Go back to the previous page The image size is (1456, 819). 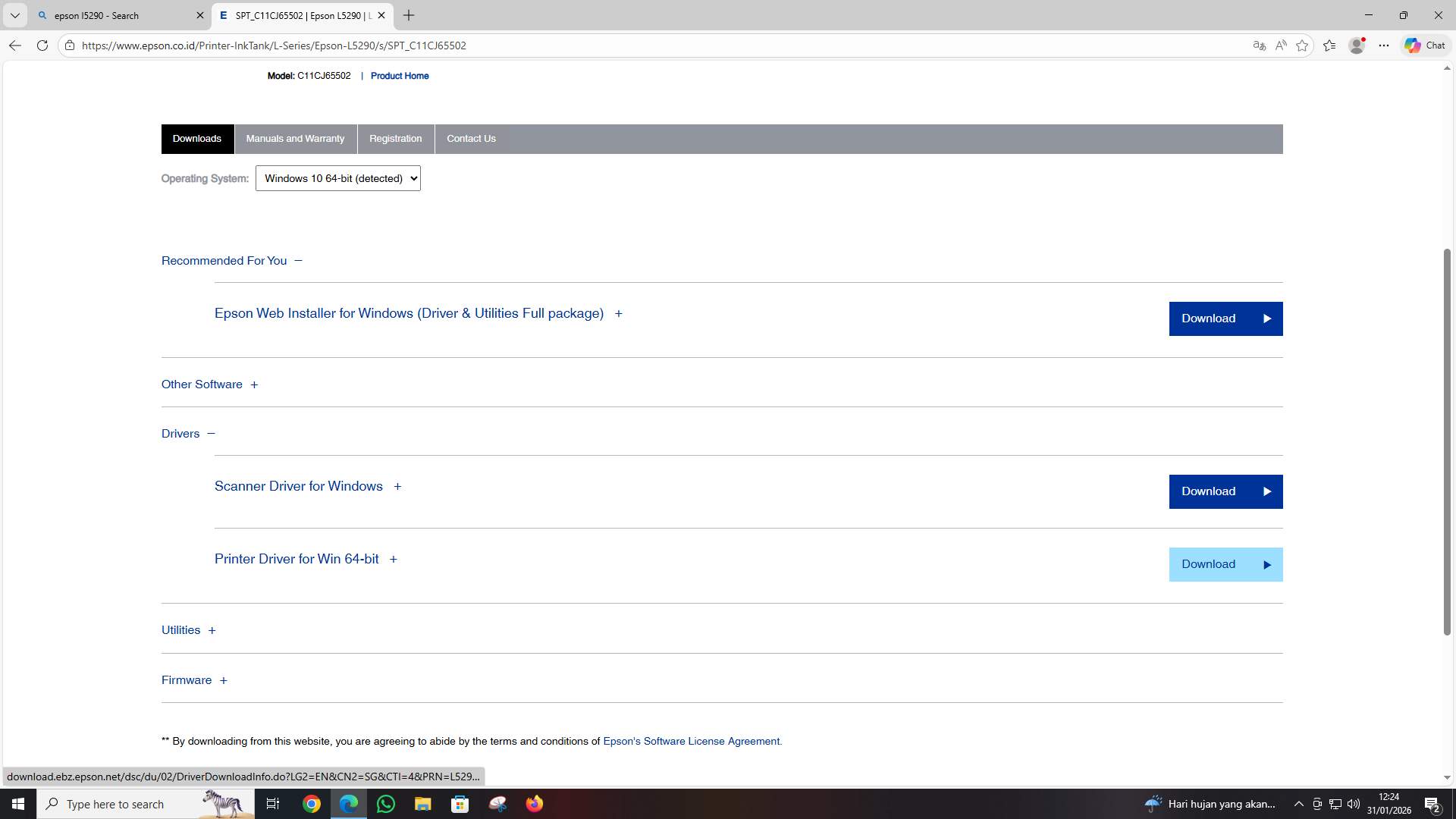click(x=15, y=45)
